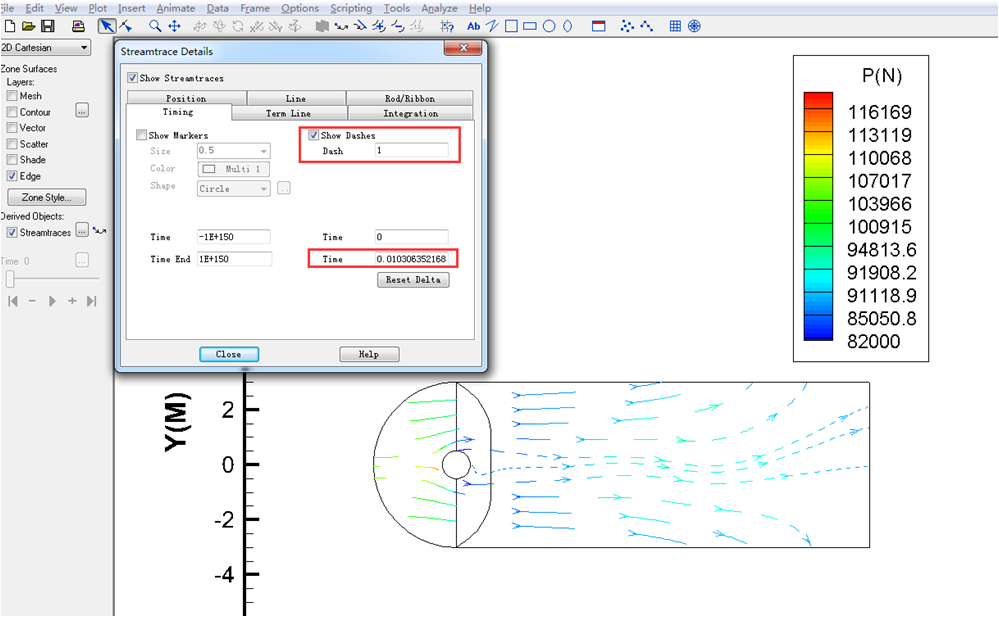Click ellipsis button next to Shape dropdown
Screen dimensions: 999x617
coord(284,189)
